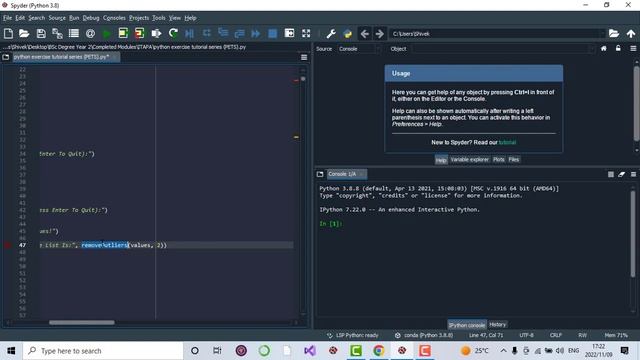Open Google Chrome from the taskbar
Image resolution: width=640 pixels, height=360 pixels.
[379, 351]
